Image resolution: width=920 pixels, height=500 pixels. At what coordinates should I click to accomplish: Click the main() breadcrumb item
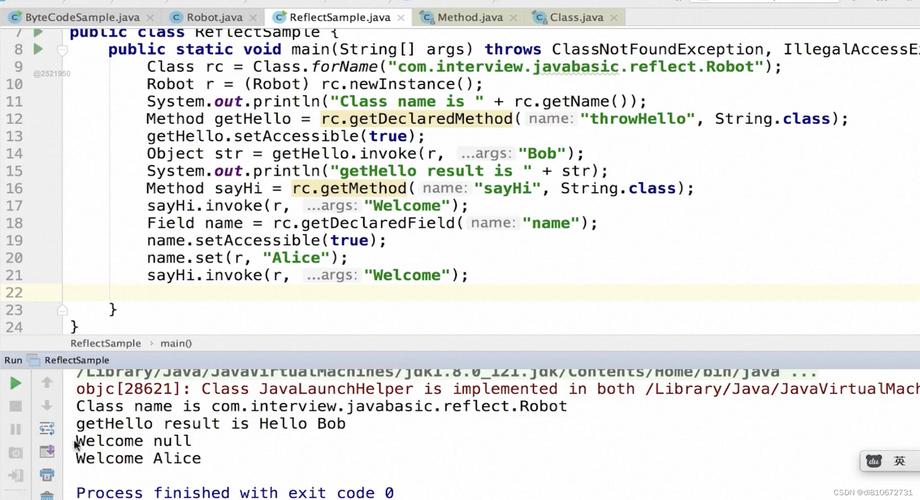[x=176, y=343]
